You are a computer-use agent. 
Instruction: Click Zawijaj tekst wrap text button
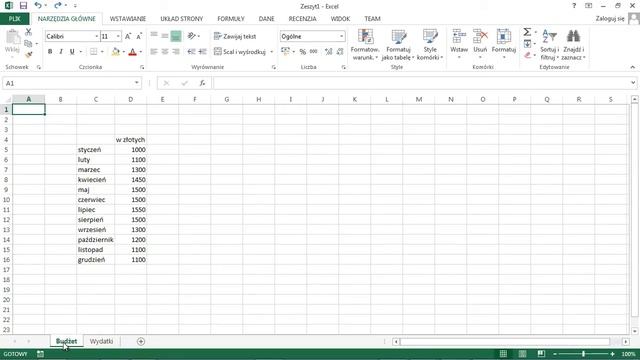[x=235, y=36]
